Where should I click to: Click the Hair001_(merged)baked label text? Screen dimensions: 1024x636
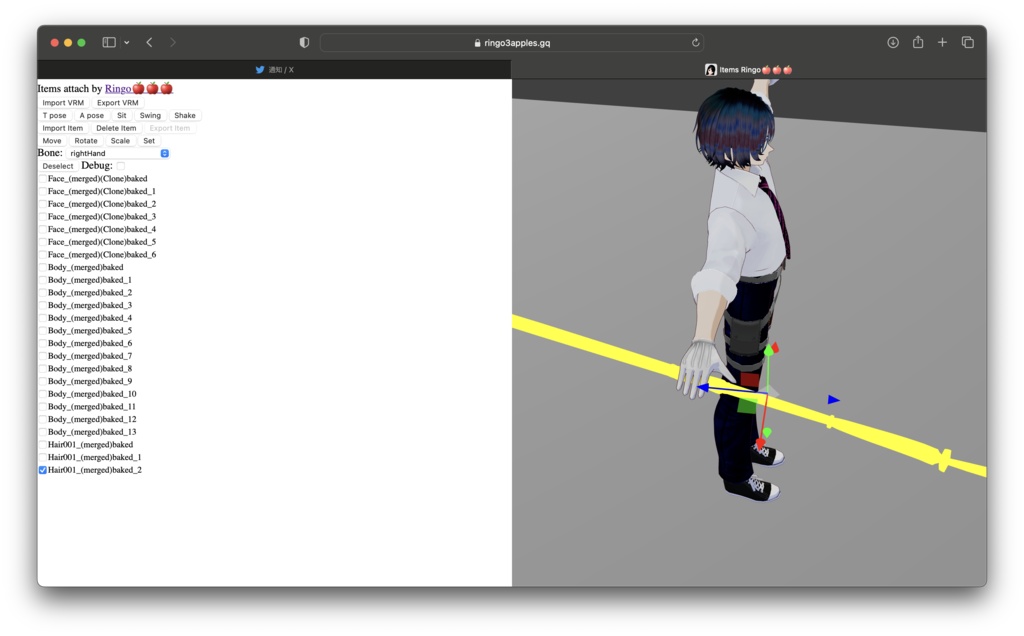[x=90, y=445]
